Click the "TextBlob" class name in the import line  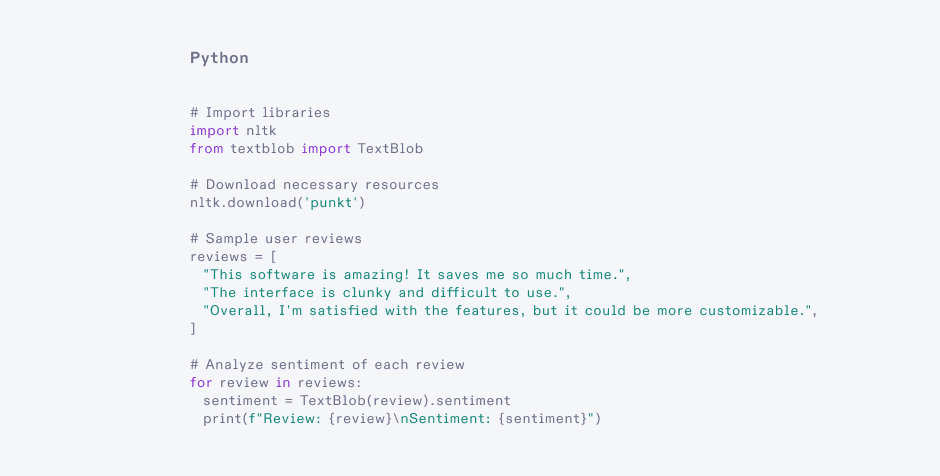390,148
